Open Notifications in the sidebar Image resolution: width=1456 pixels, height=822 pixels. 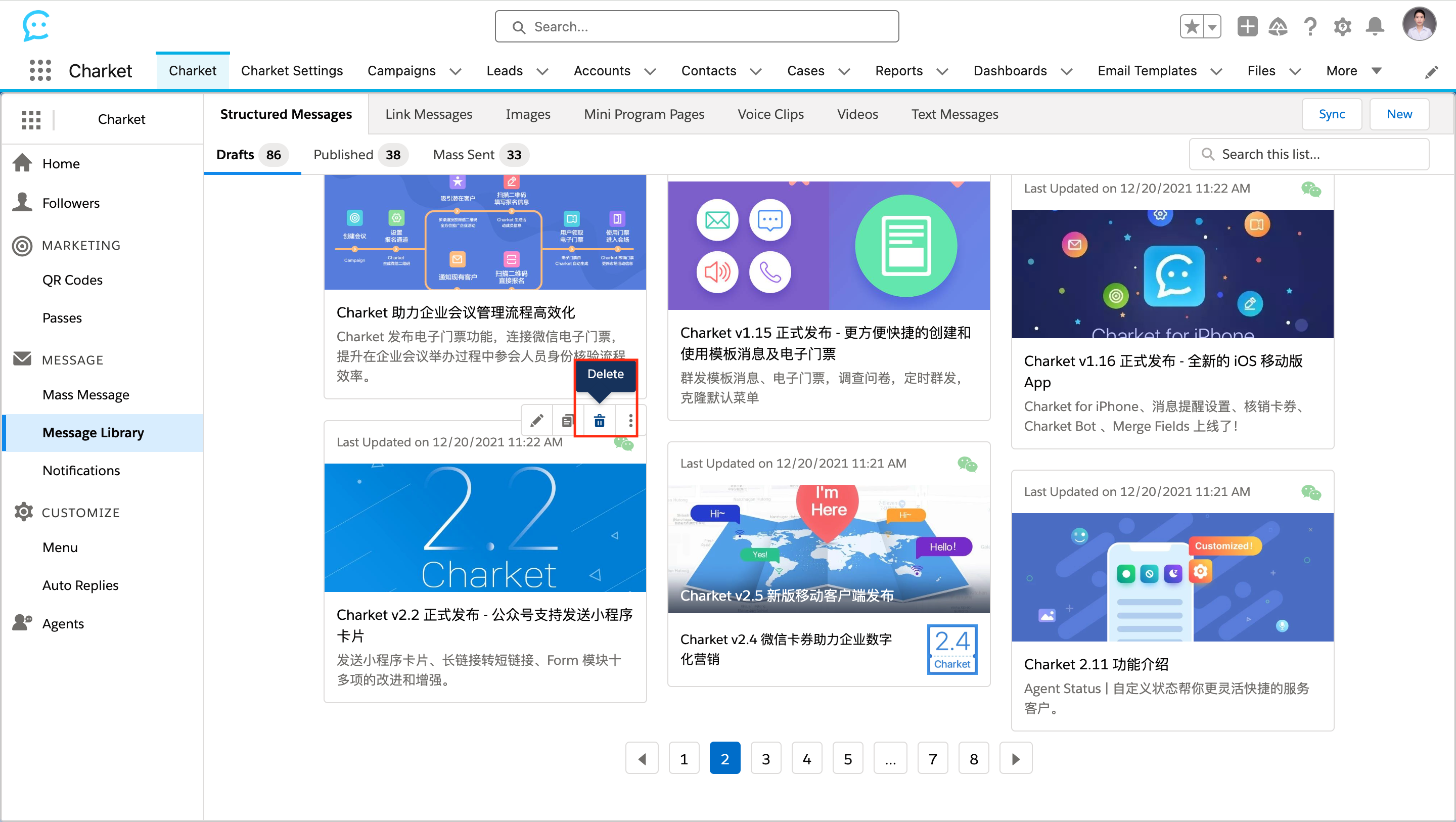click(x=81, y=470)
